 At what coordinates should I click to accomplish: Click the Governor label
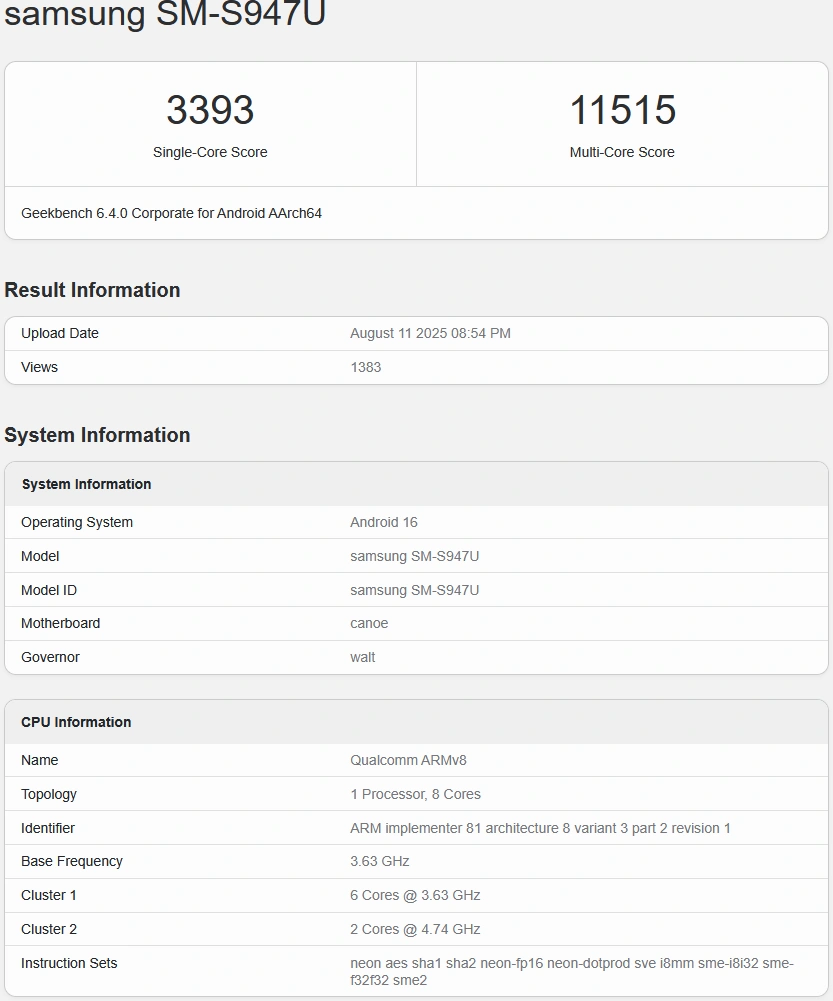(x=50, y=657)
